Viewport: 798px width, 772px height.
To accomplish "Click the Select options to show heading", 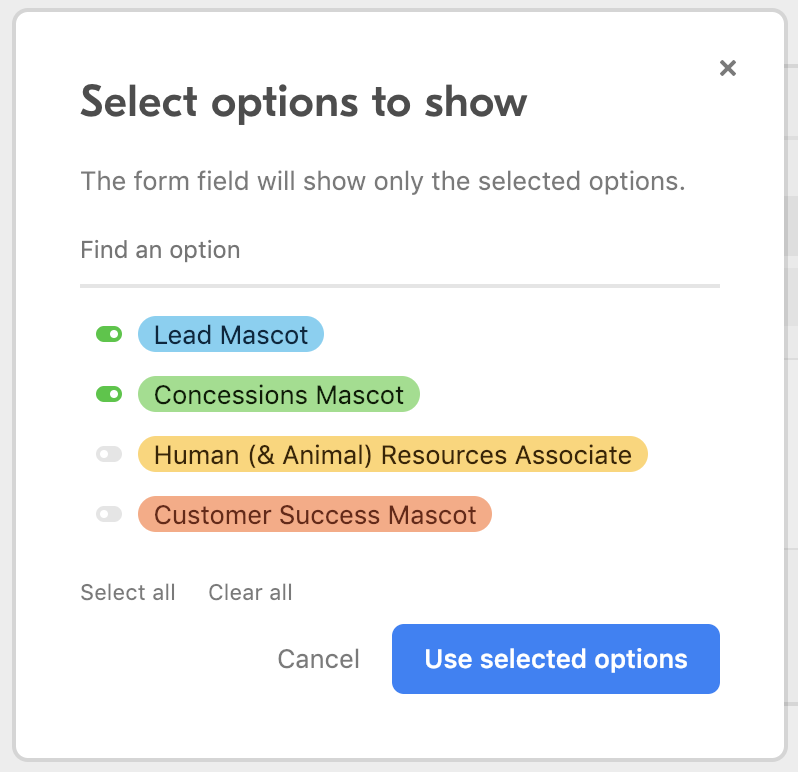I will click(304, 103).
